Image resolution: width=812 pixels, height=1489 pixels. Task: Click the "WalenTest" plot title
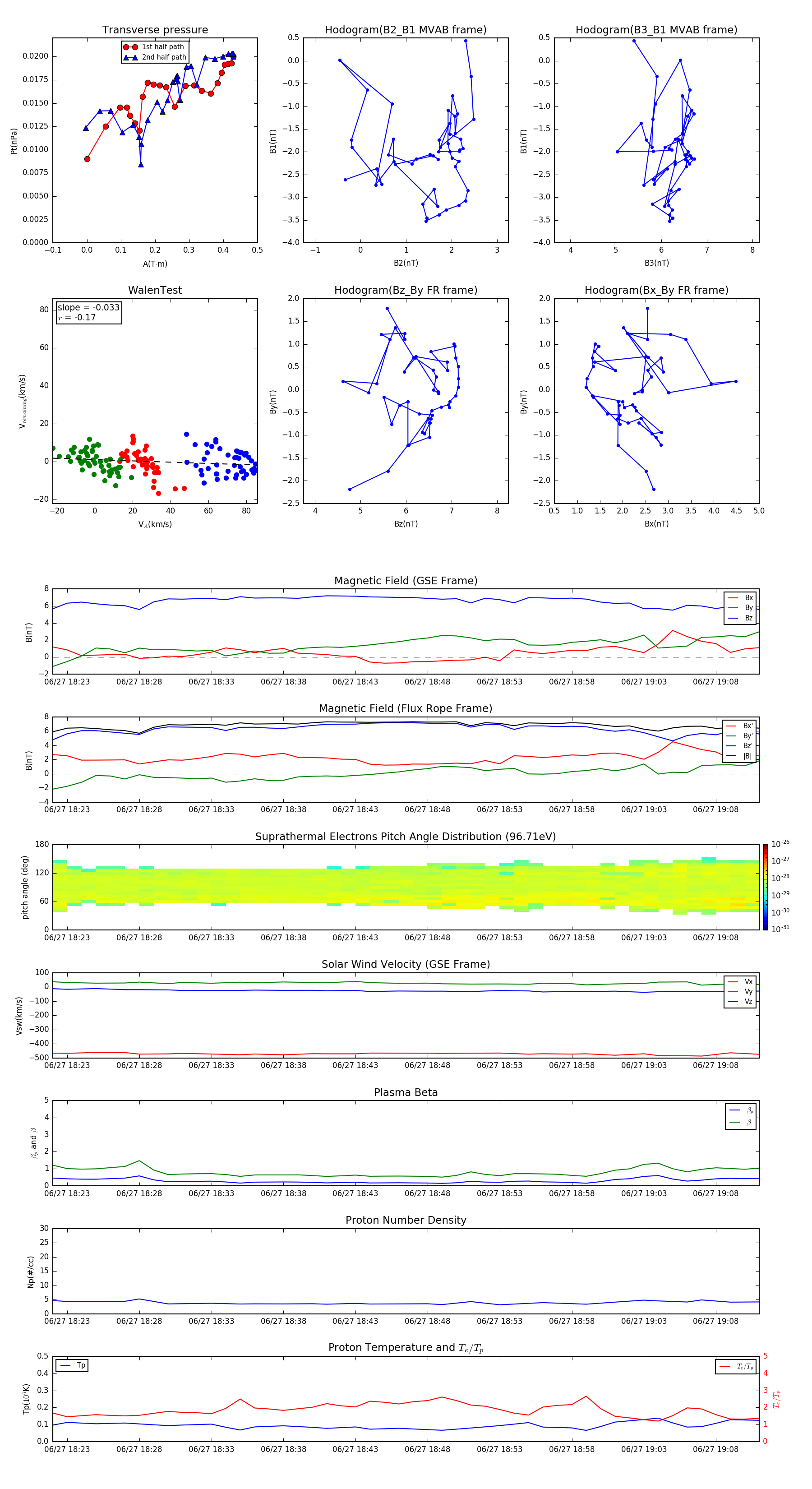click(155, 290)
